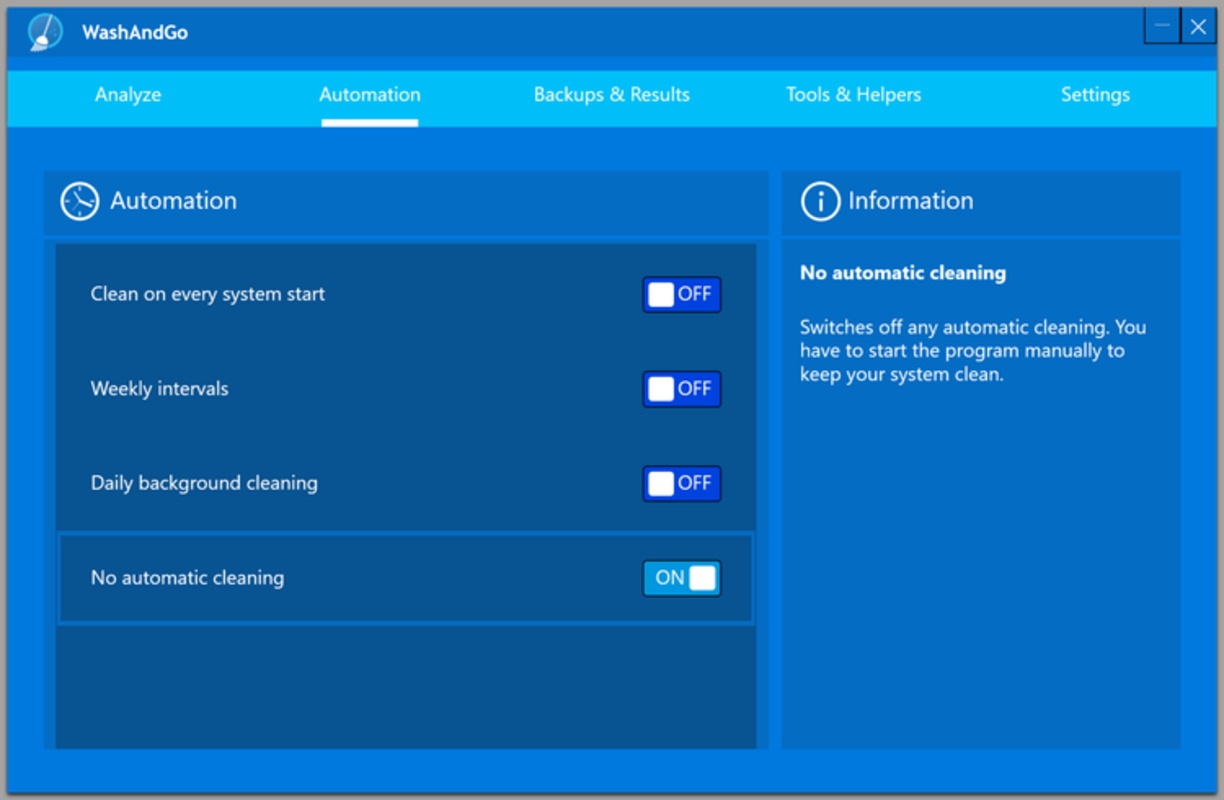This screenshot has height=800, width=1224.
Task: Click the bold "No automatic cleaning" information heading
Action: coord(903,272)
